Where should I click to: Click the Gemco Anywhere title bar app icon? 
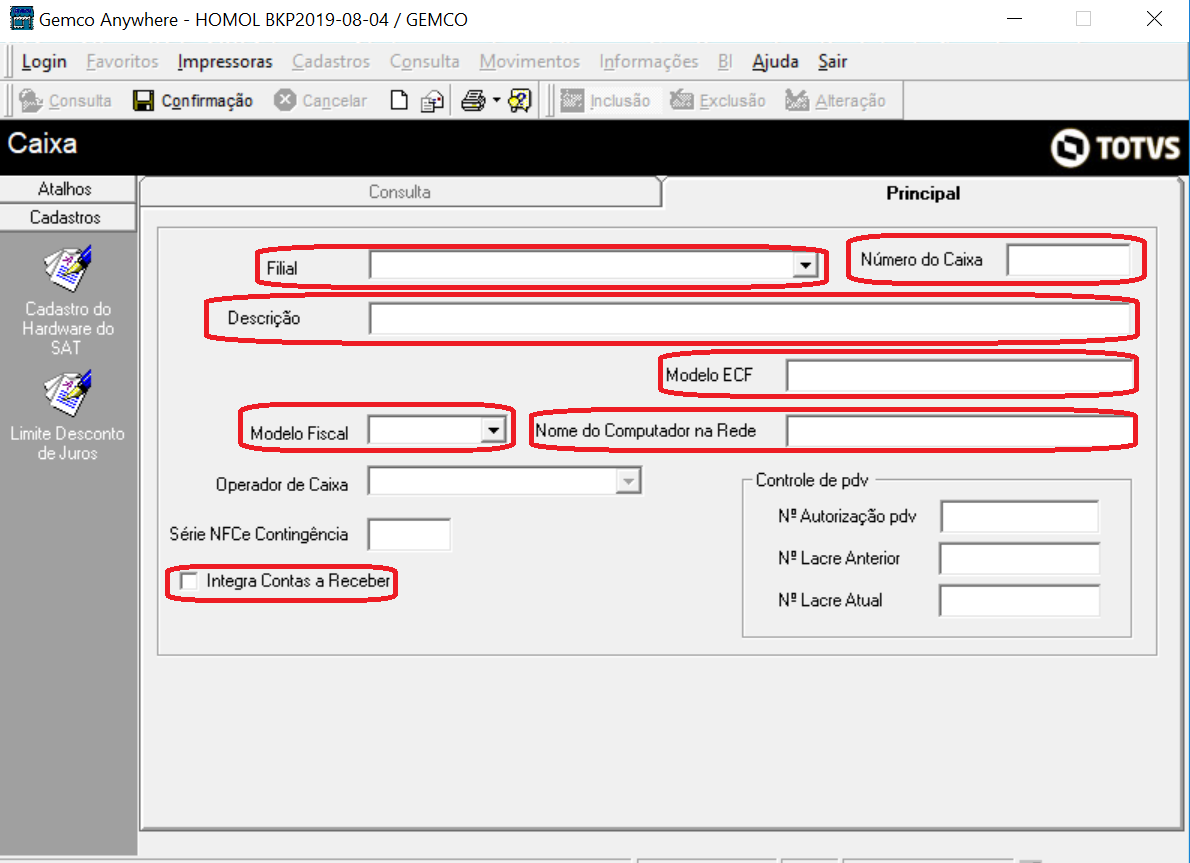tap(21, 18)
